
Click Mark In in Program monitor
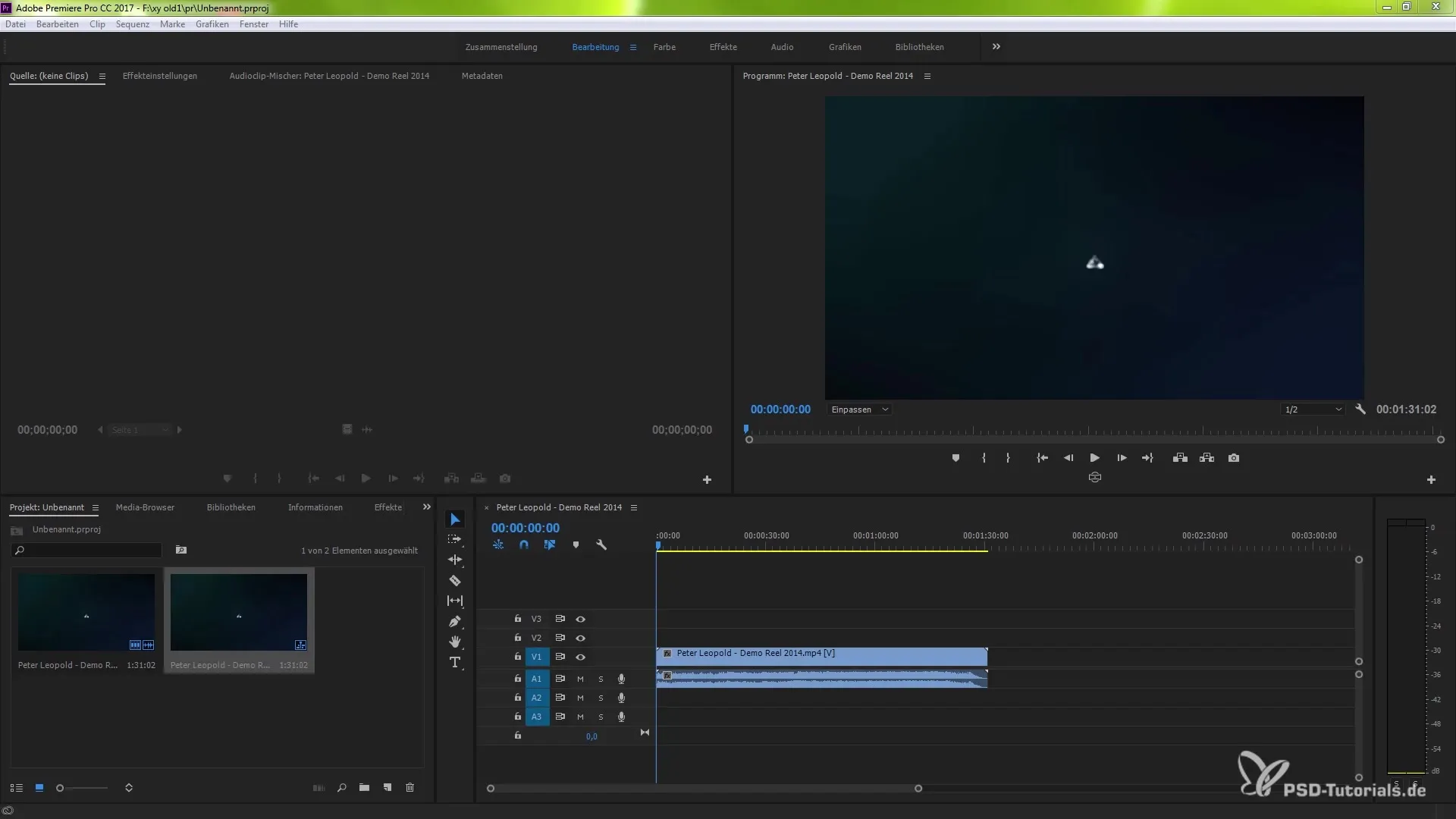click(984, 458)
